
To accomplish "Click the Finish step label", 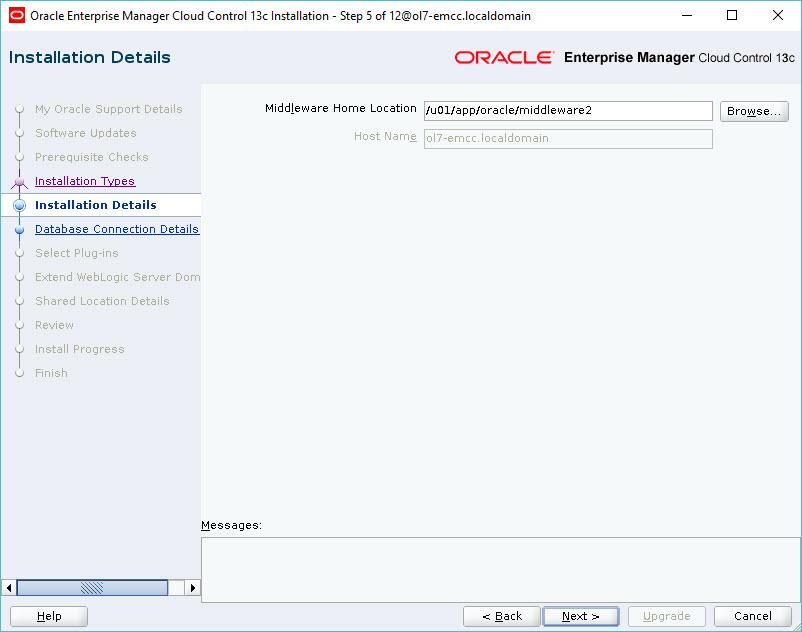I will (x=51, y=373).
